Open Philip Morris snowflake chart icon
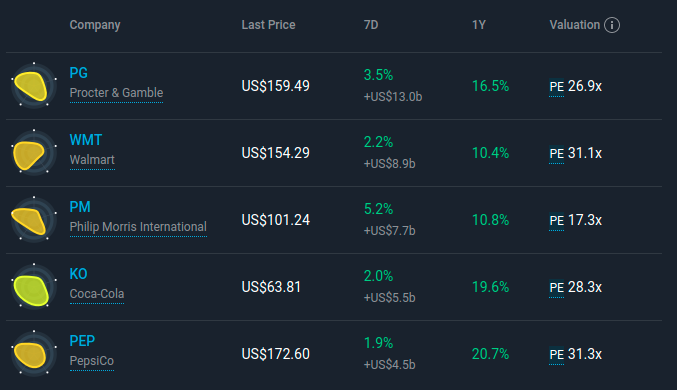677x390 pixels. click(34, 219)
